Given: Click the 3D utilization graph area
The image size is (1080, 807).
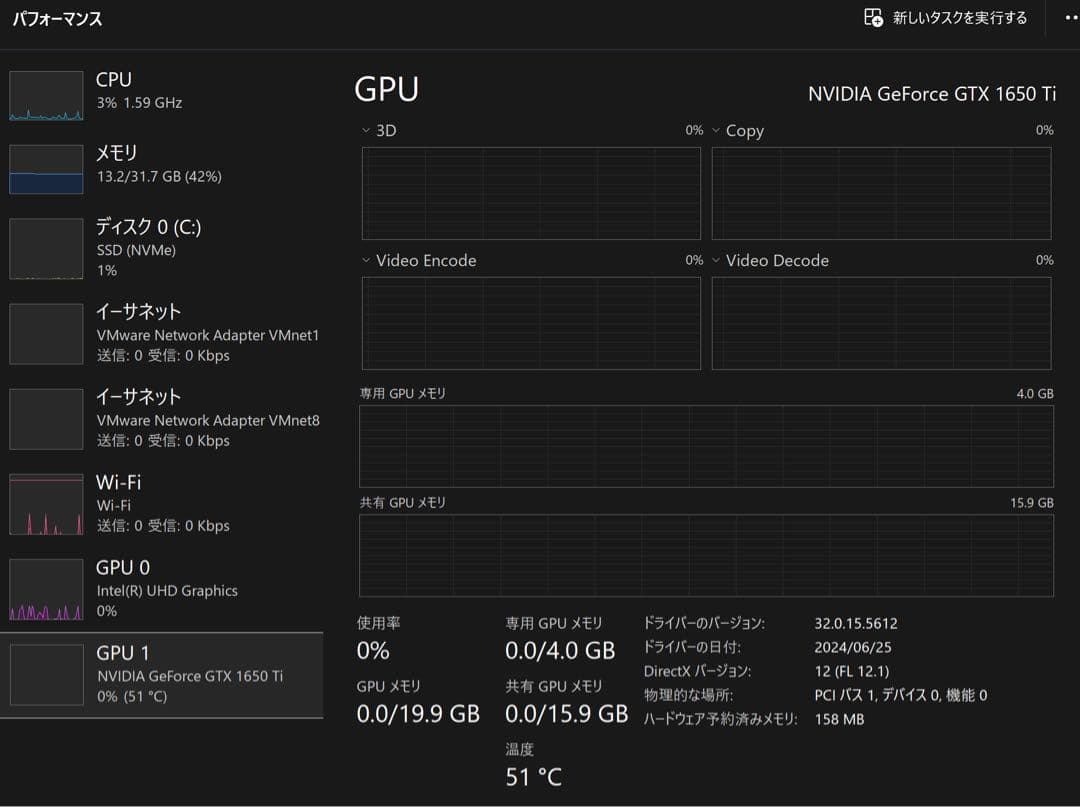Looking at the screenshot, I should tap(530, 193).
